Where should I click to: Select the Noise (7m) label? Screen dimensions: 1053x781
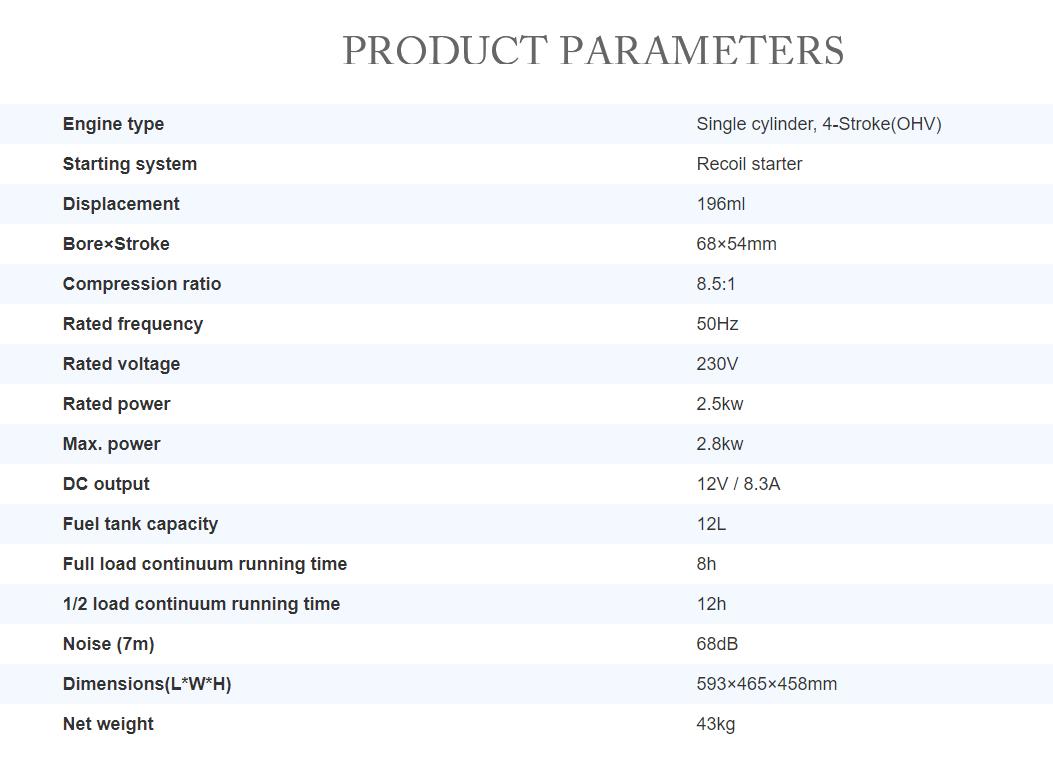coord(108,644)
